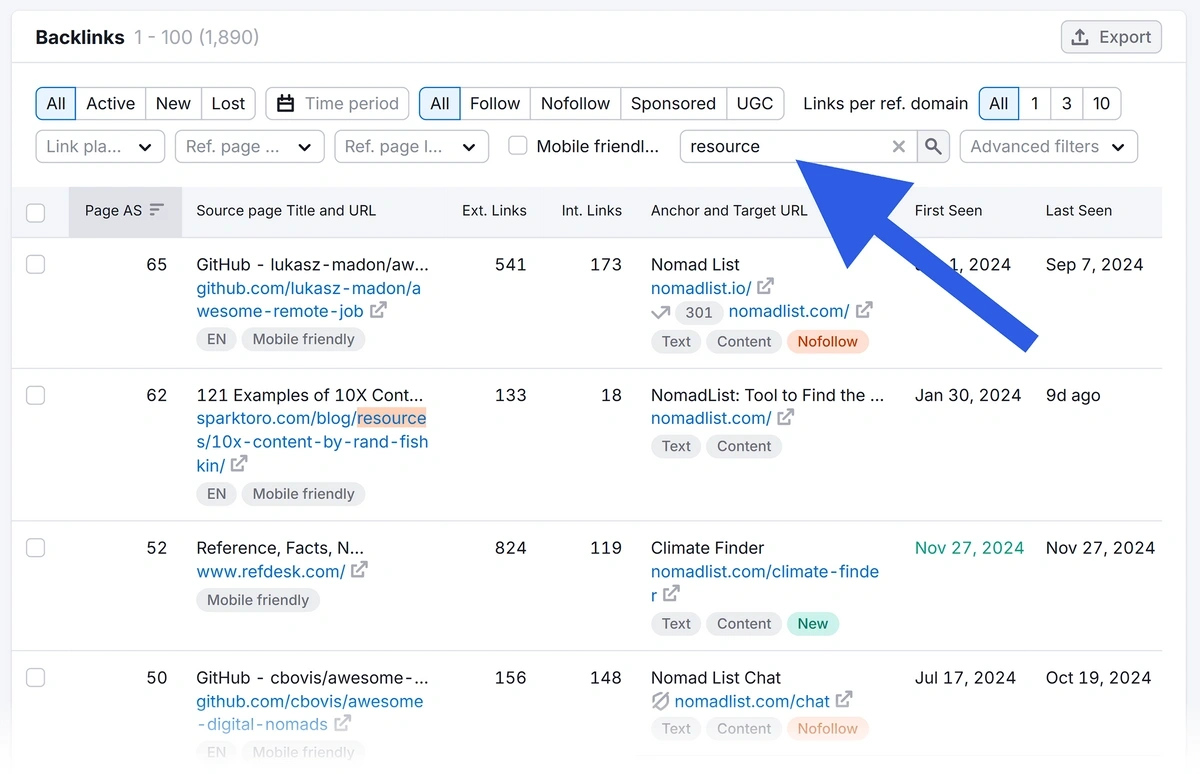This screenshot has width=1200, height=774.
Task: Open the Time period picker
Action: point(337,103)
